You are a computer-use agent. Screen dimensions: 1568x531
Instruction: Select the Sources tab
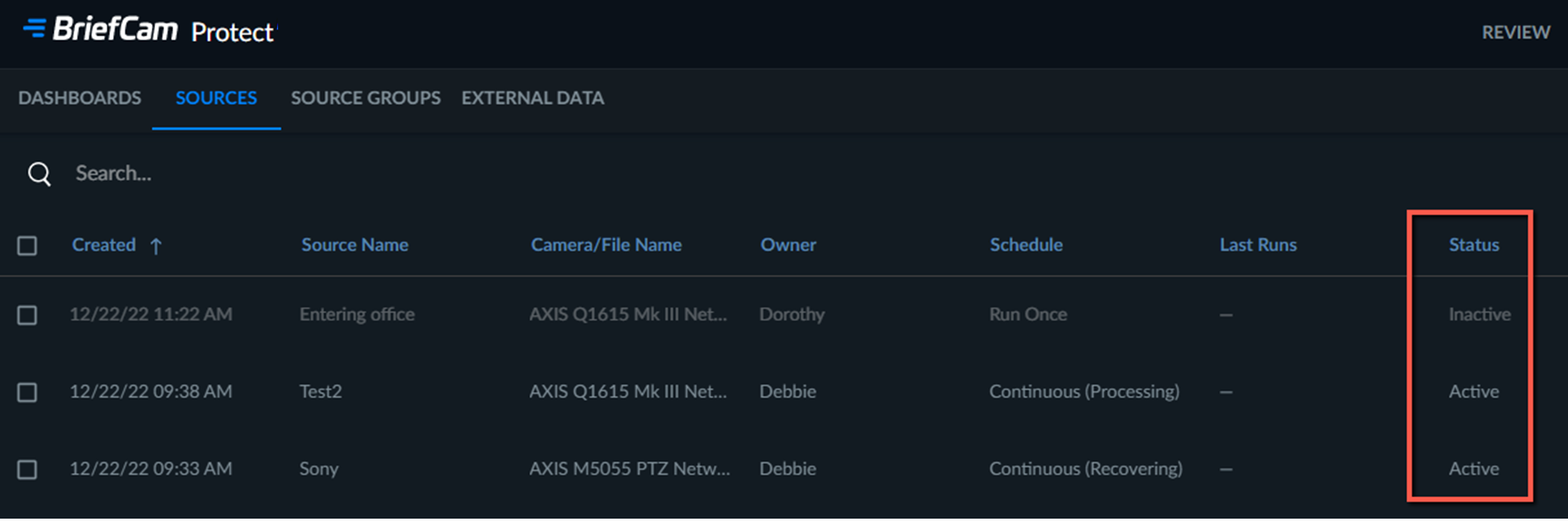click(x=216, y=98)
